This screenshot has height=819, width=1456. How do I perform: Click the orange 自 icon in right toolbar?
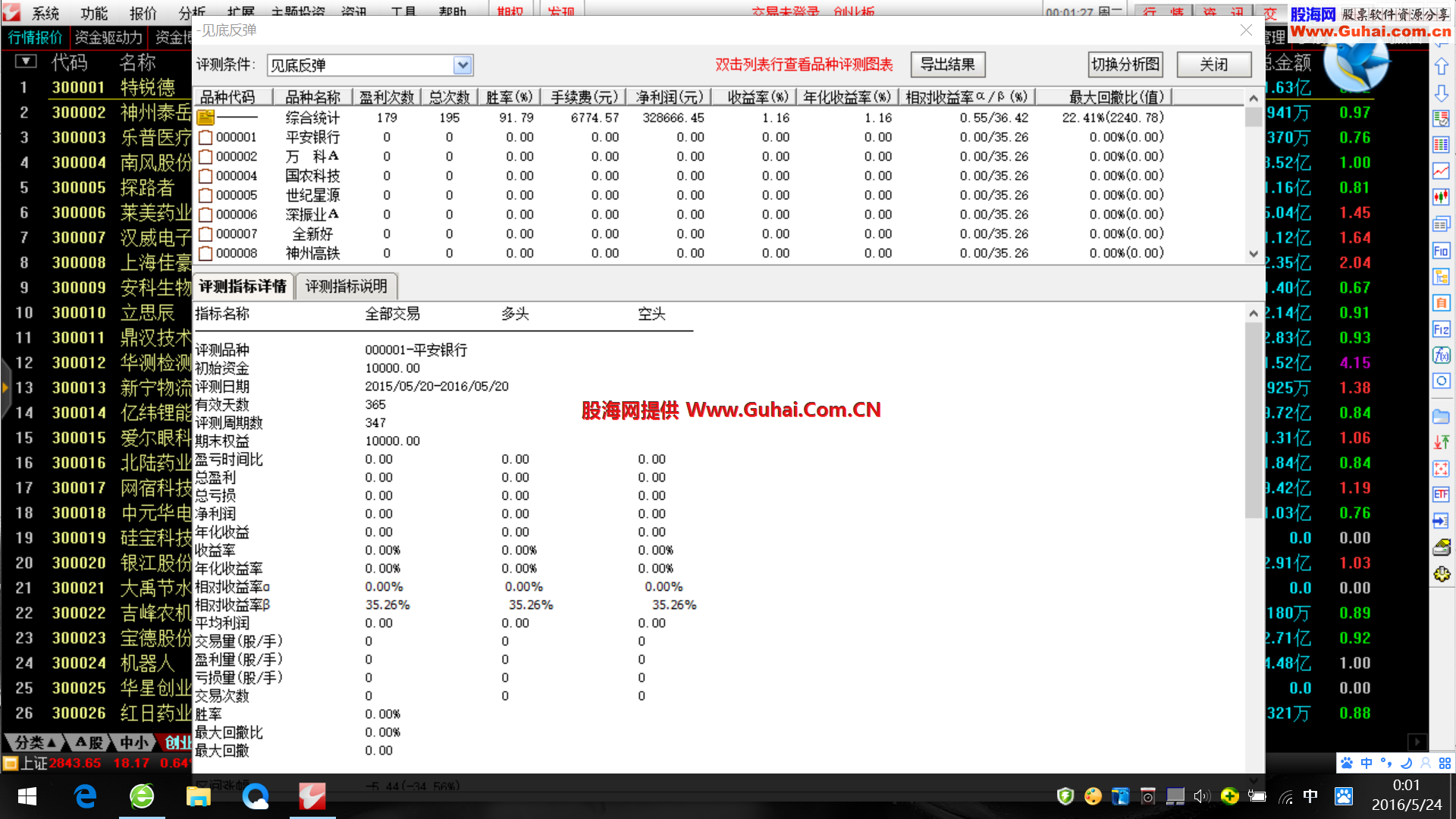tap(1442, 303)
